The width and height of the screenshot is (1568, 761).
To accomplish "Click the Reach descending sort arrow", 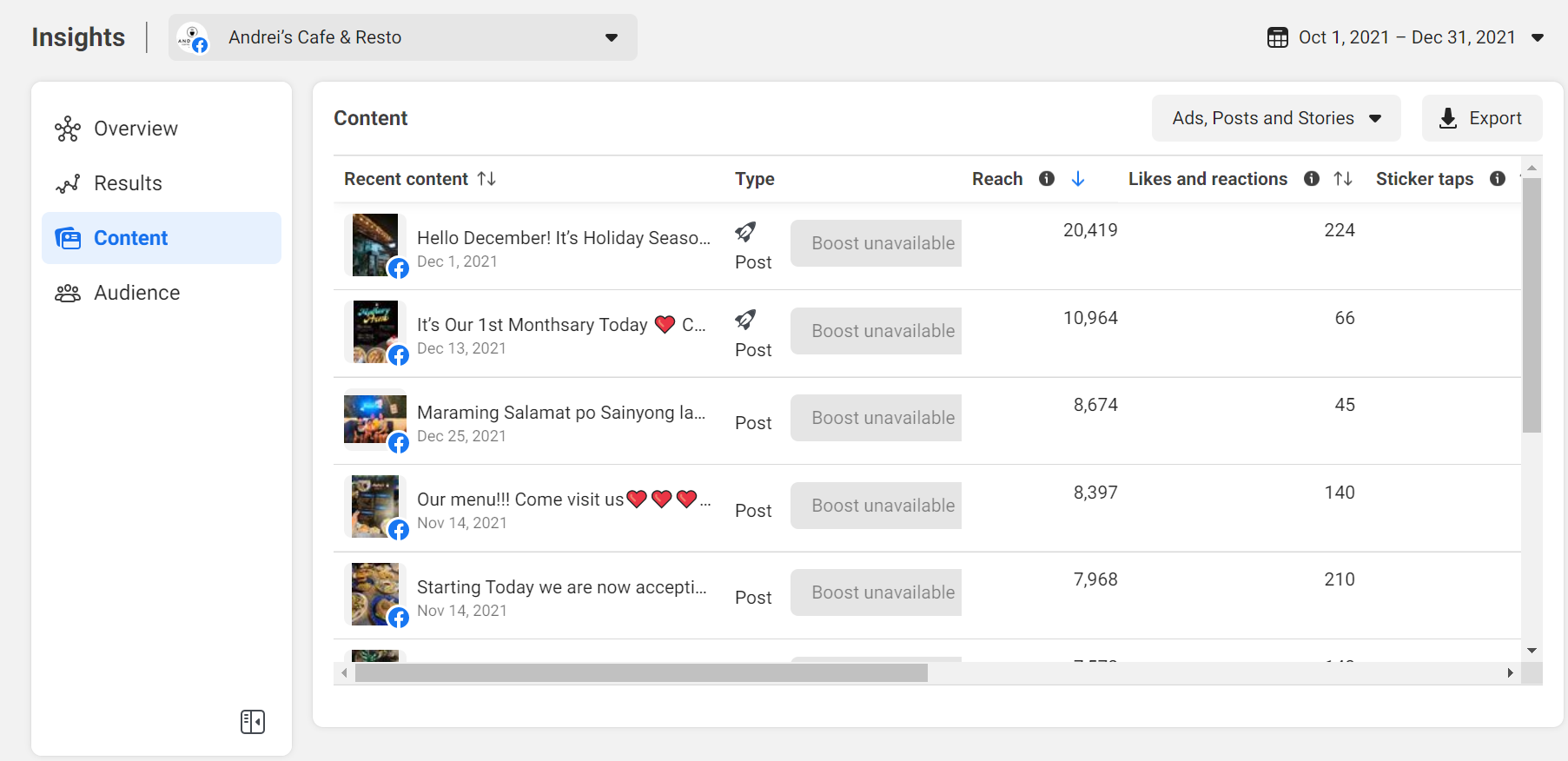I will pos(1078,179).
